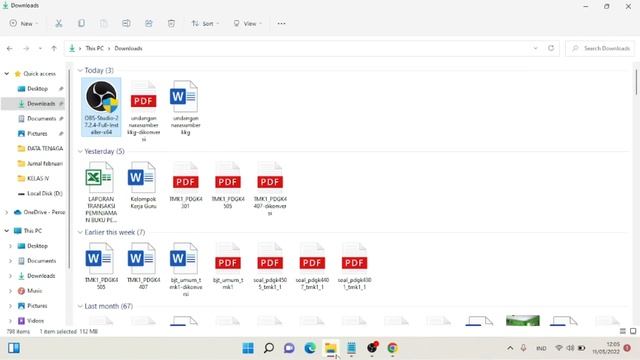Open Microsoft Edge from taskbar
Image resolution: width=640 pixels, height=360 pixels.
[x=310, y=348]
